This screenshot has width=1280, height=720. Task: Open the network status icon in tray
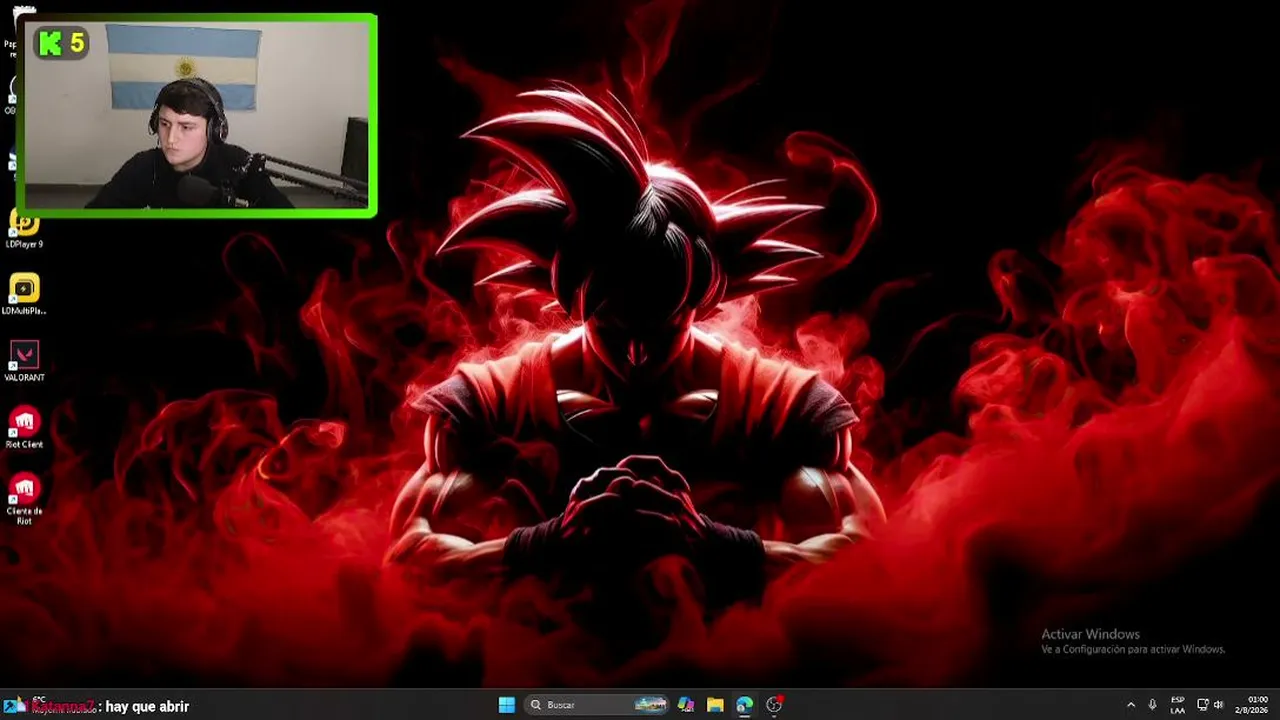coord(1203,705)
